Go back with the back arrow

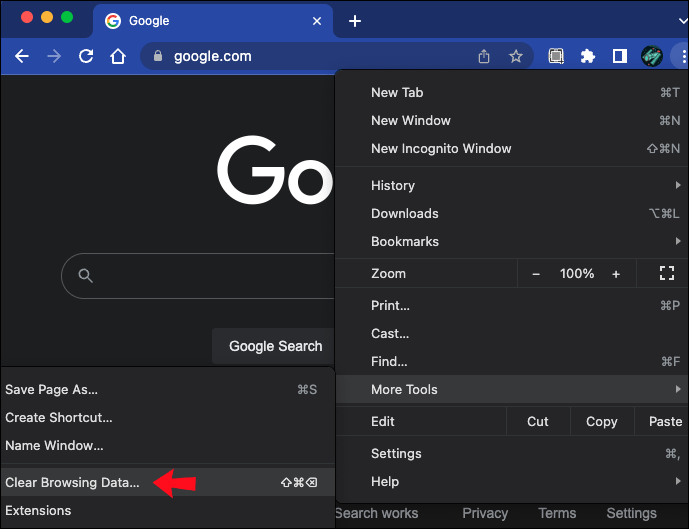[x=22, y=56]
